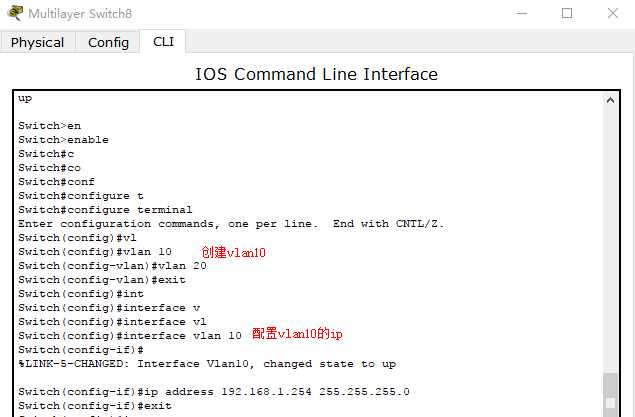635x417 pixels.
Task: Click the 'IOS Command Line Interface' heading
Action: 316,74
